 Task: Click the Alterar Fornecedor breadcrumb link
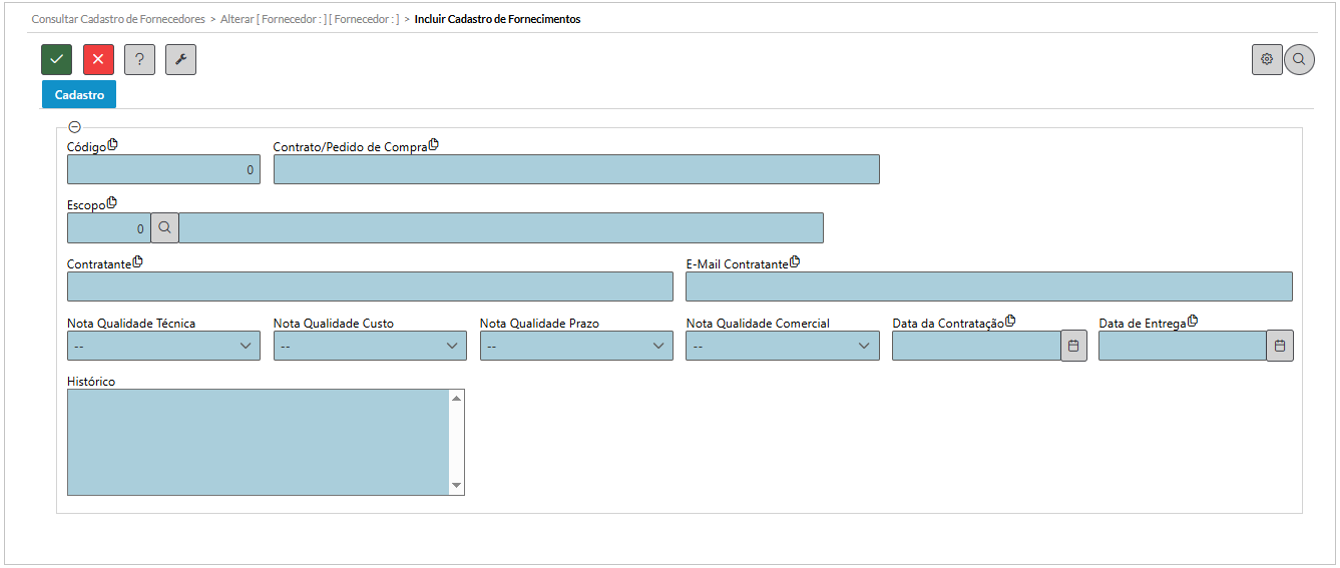click(309, 19)
